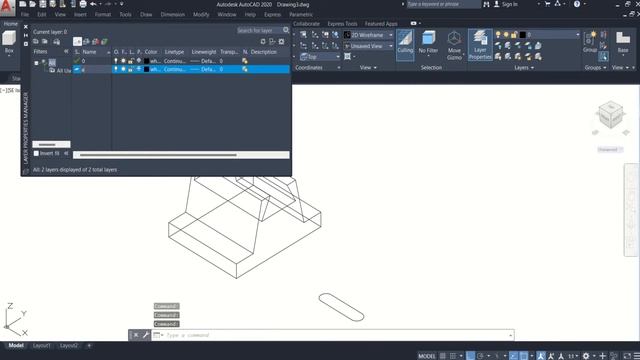Switch to the Layout1 tab
This screenshot has width=640, height=360.
coord(42,346)
